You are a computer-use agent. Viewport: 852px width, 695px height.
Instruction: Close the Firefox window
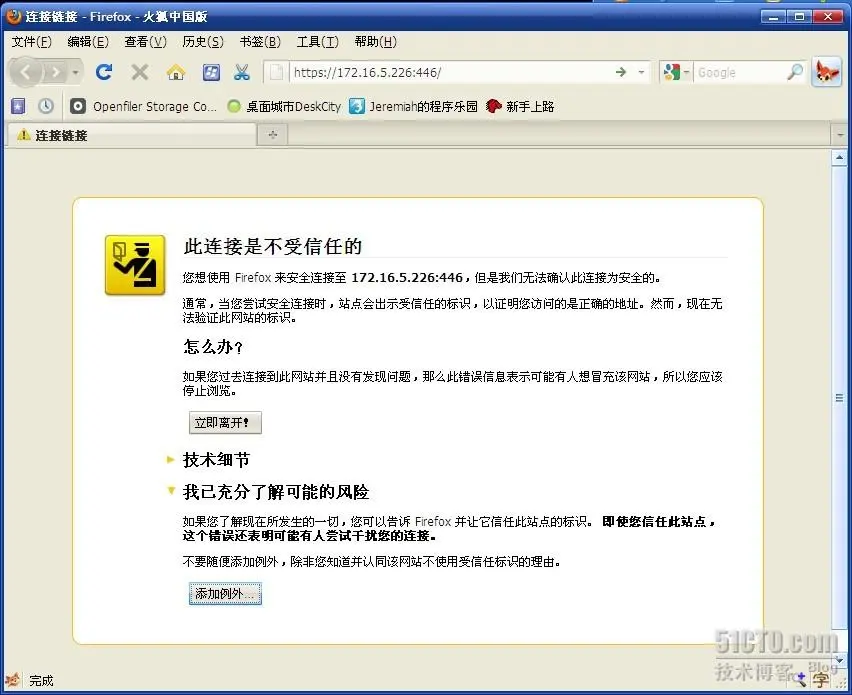click(828, 16)
